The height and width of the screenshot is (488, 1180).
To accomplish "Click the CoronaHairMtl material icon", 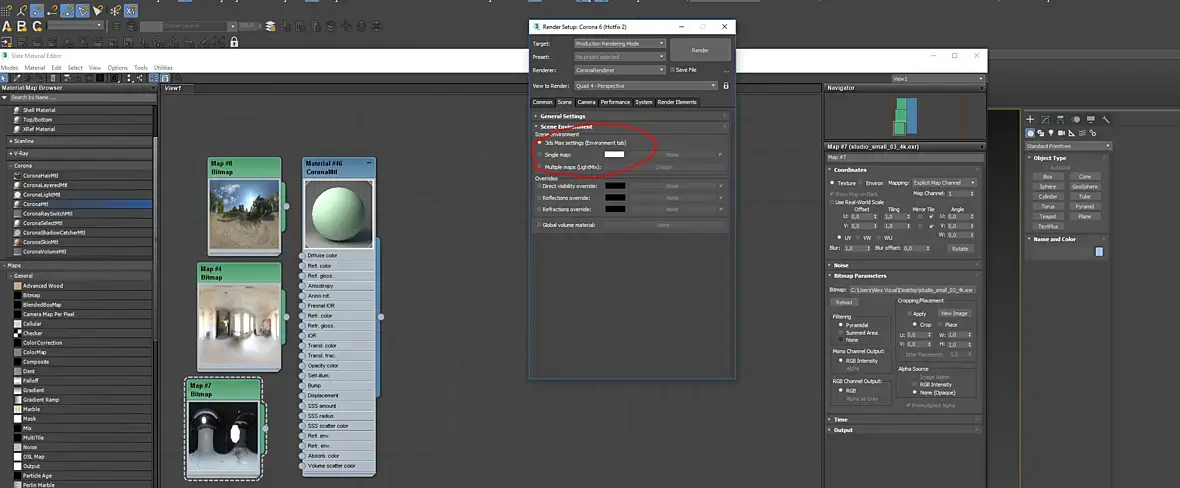I will click(x=17, y=175).
